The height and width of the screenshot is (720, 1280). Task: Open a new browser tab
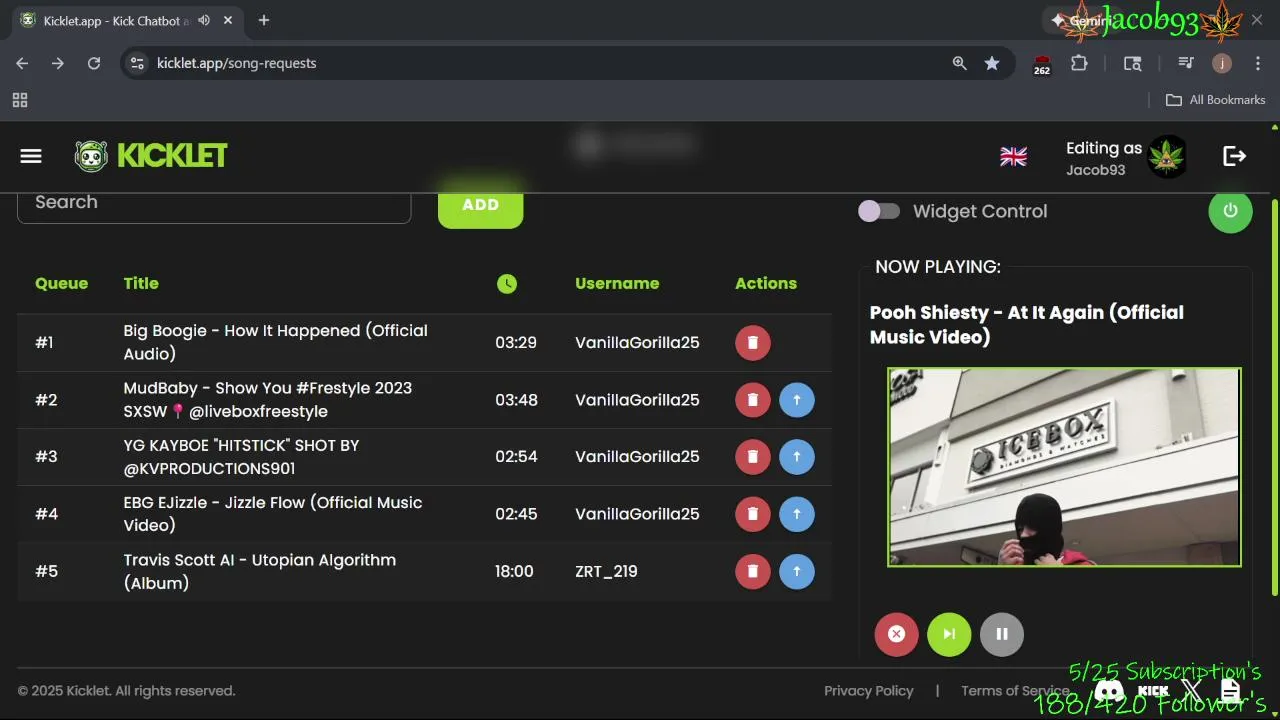pos(264,20)
